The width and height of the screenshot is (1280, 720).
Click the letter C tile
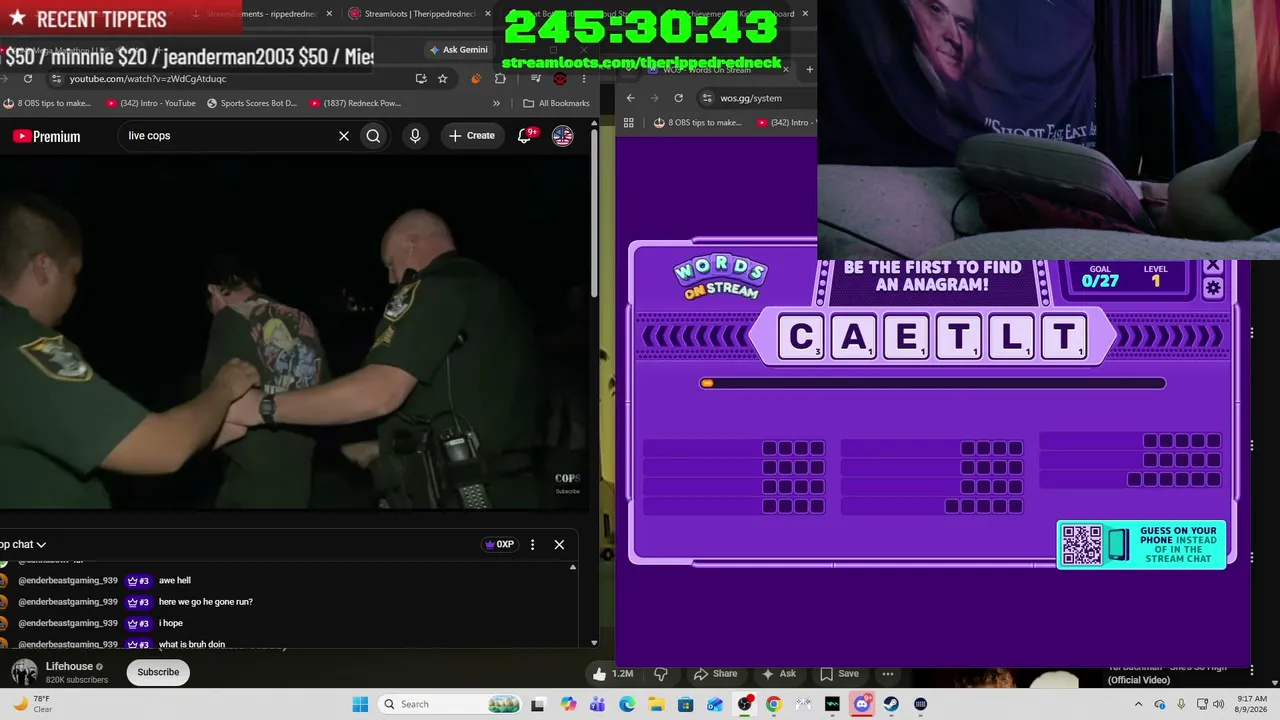(801, 337)
